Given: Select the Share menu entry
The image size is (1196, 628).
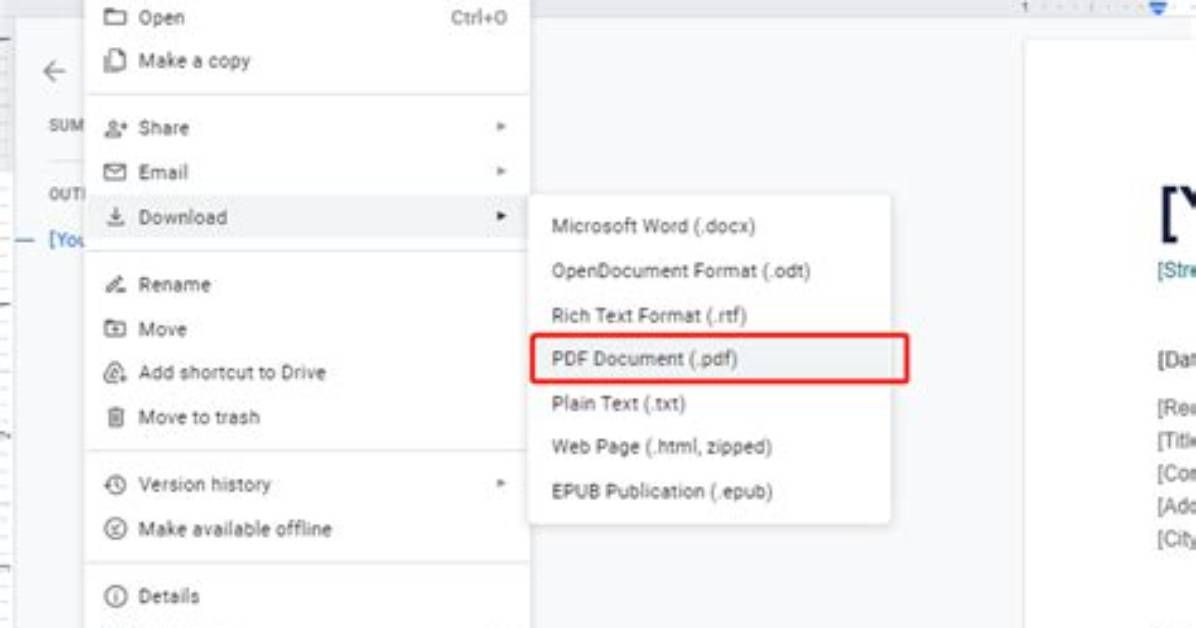Looking at the screenshot, I should [x=307, y=127].
